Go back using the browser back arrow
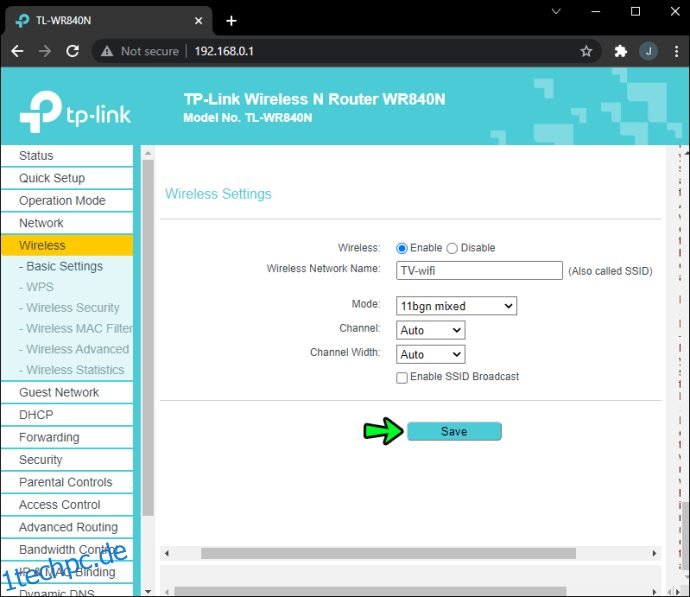 (x=17, y=51)
